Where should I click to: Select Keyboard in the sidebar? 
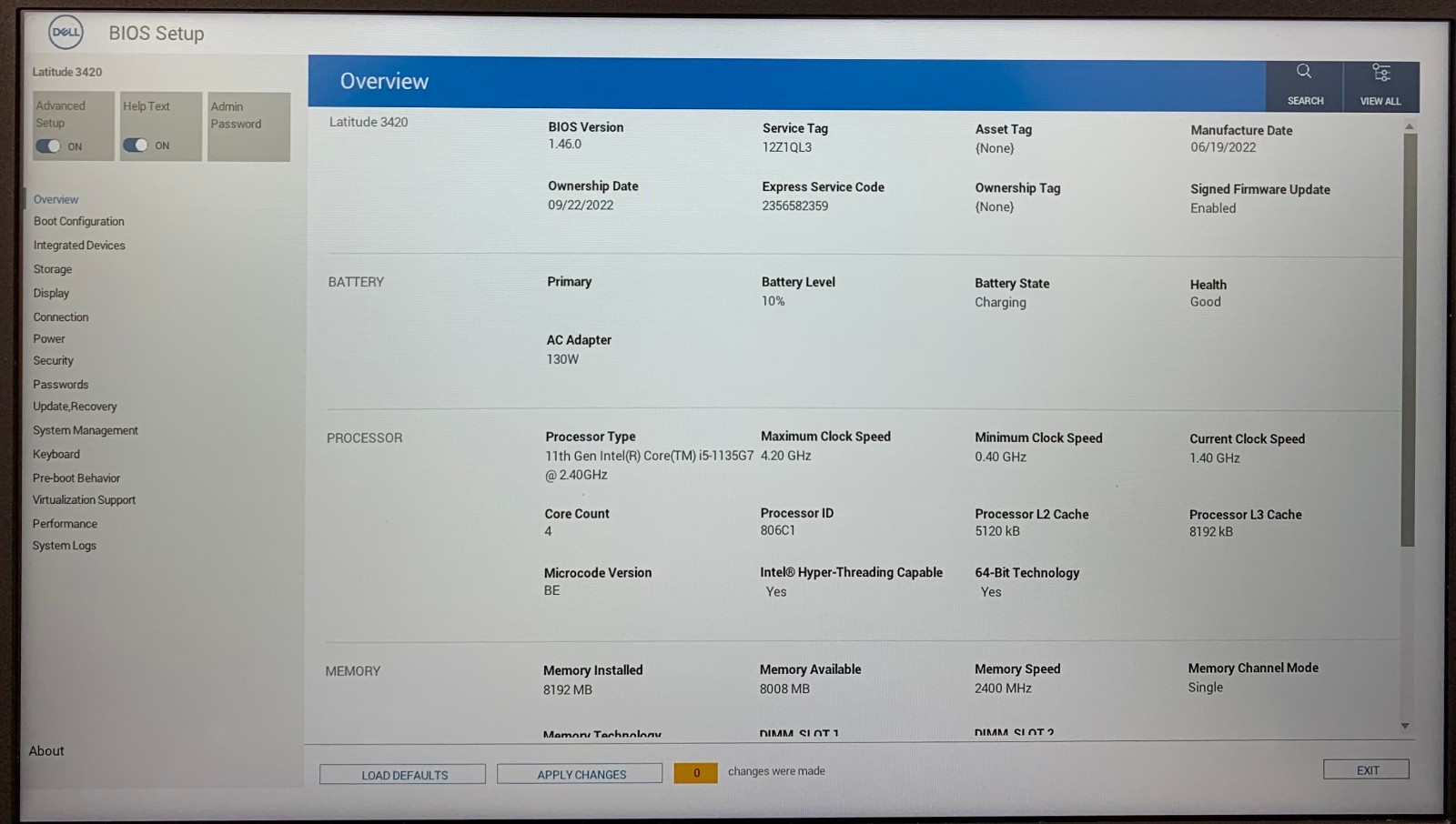(56, 454)
